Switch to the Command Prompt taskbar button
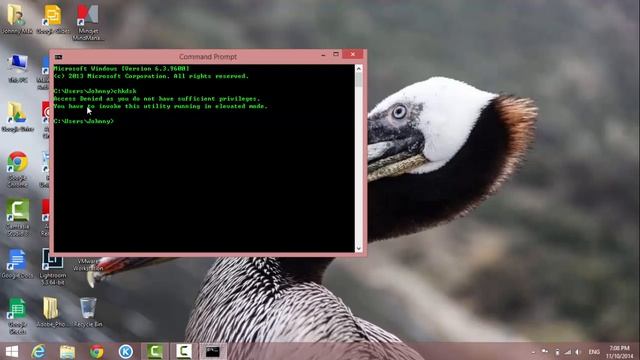Image resolution: width=640 pixels, height=360 pixels. pos(213,351)
